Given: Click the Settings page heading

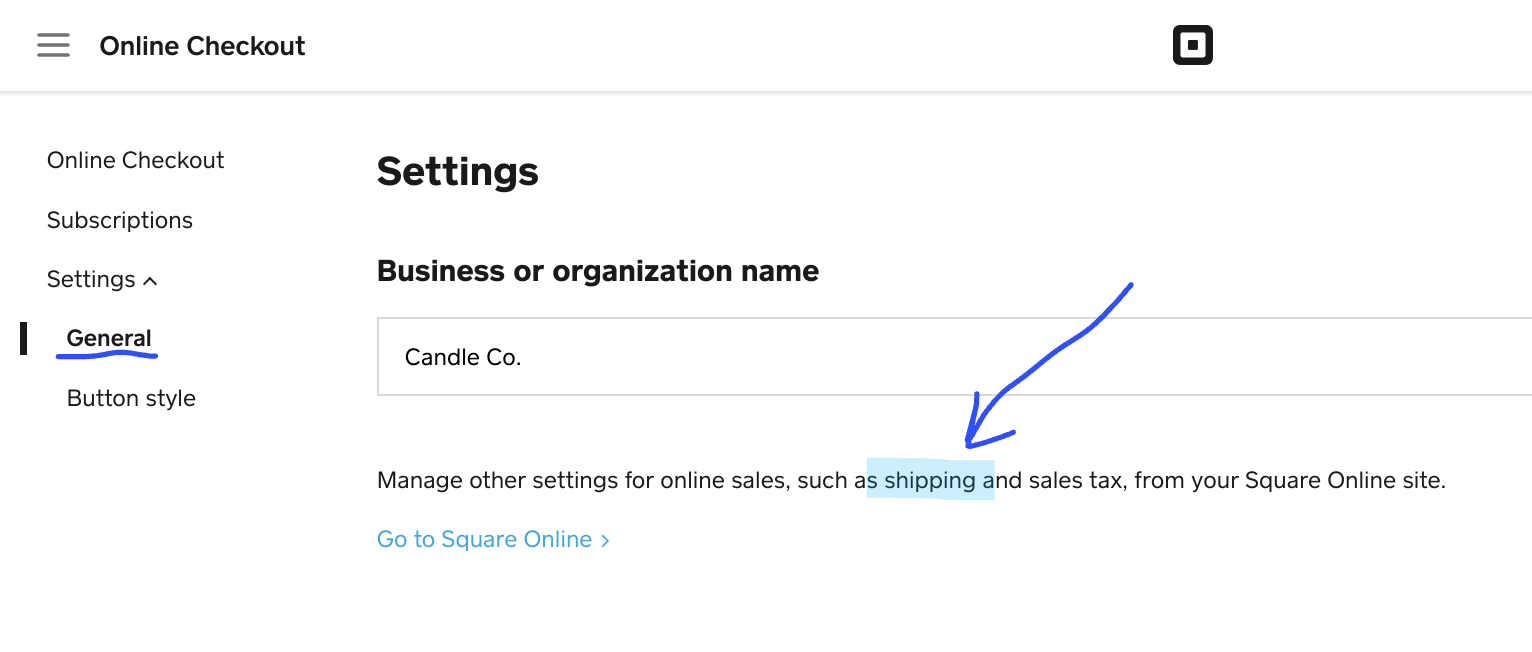Looking at the screenshot, I should pyautogui.click(x=457, y=171).
